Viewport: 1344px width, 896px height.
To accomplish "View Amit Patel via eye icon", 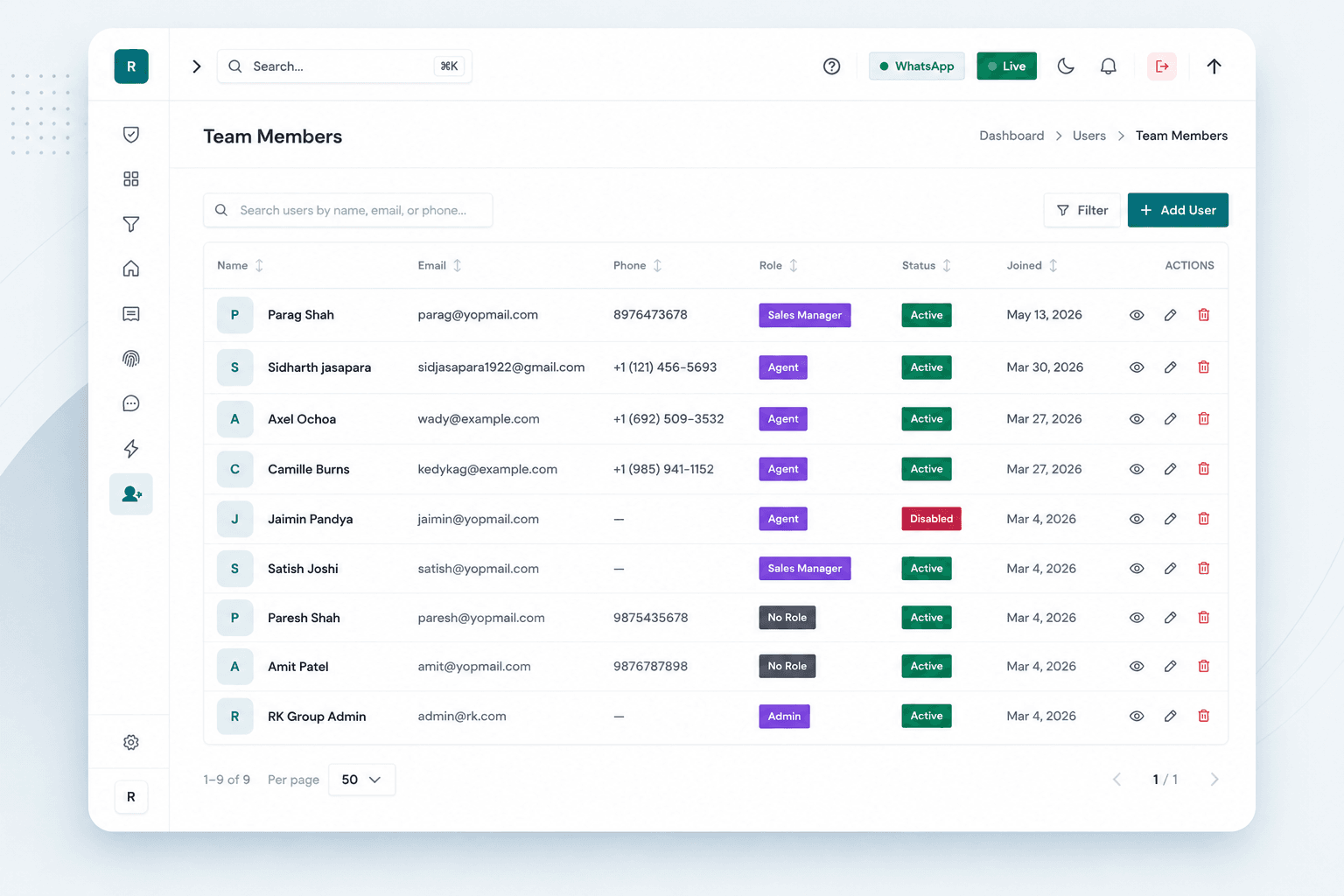I will (x=1137, y=667).
